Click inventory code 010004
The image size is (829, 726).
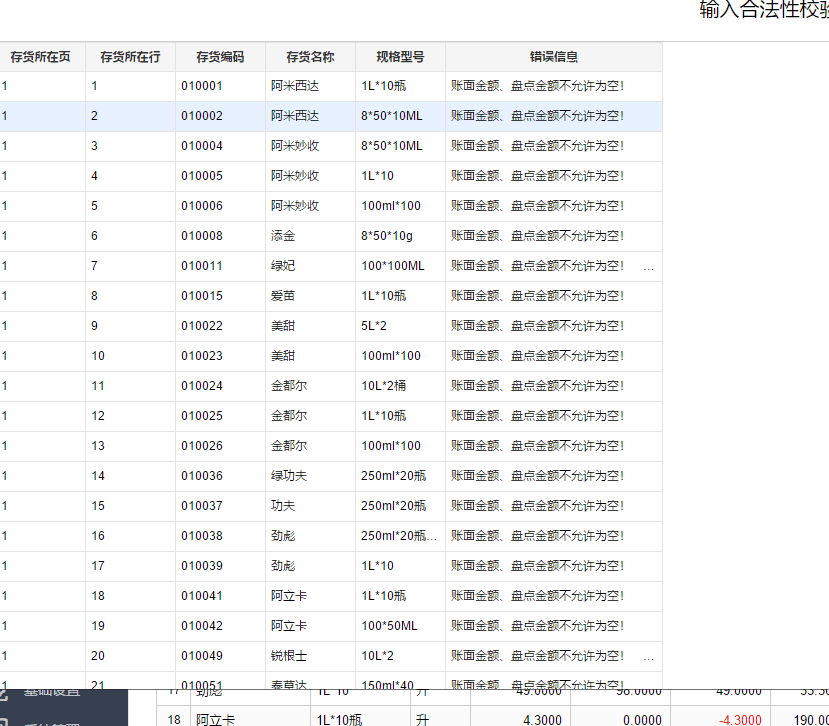(202, 146)
